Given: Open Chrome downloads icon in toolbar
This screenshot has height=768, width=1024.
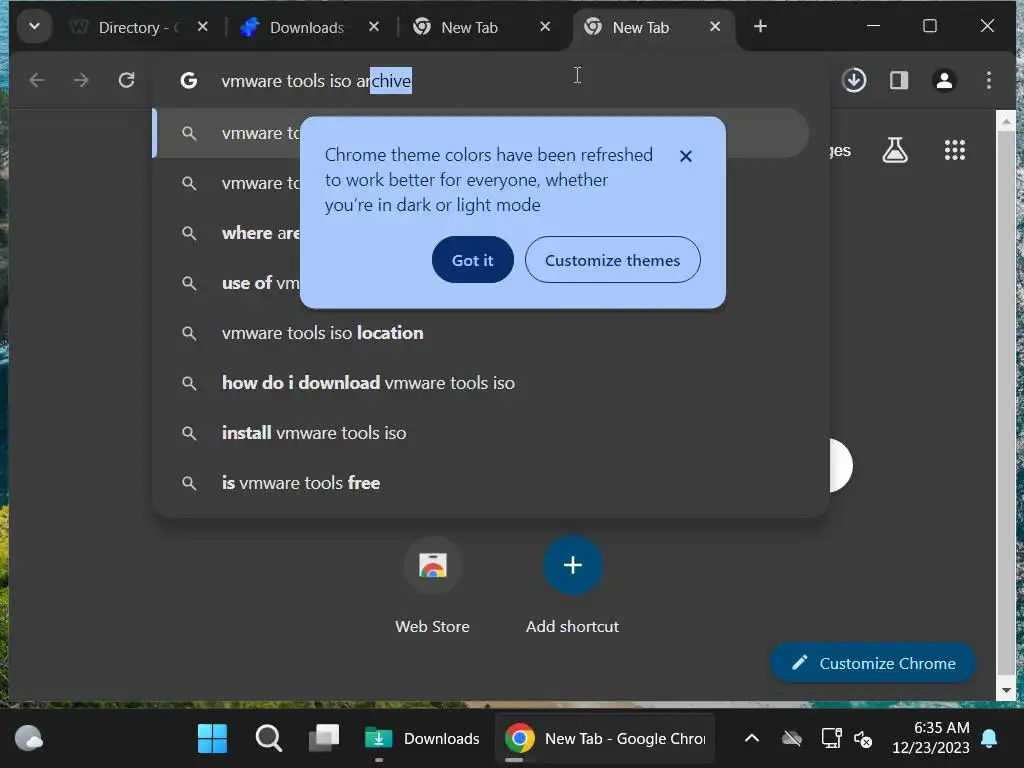Looking at the screenshot, I should [x=854, y=80].
